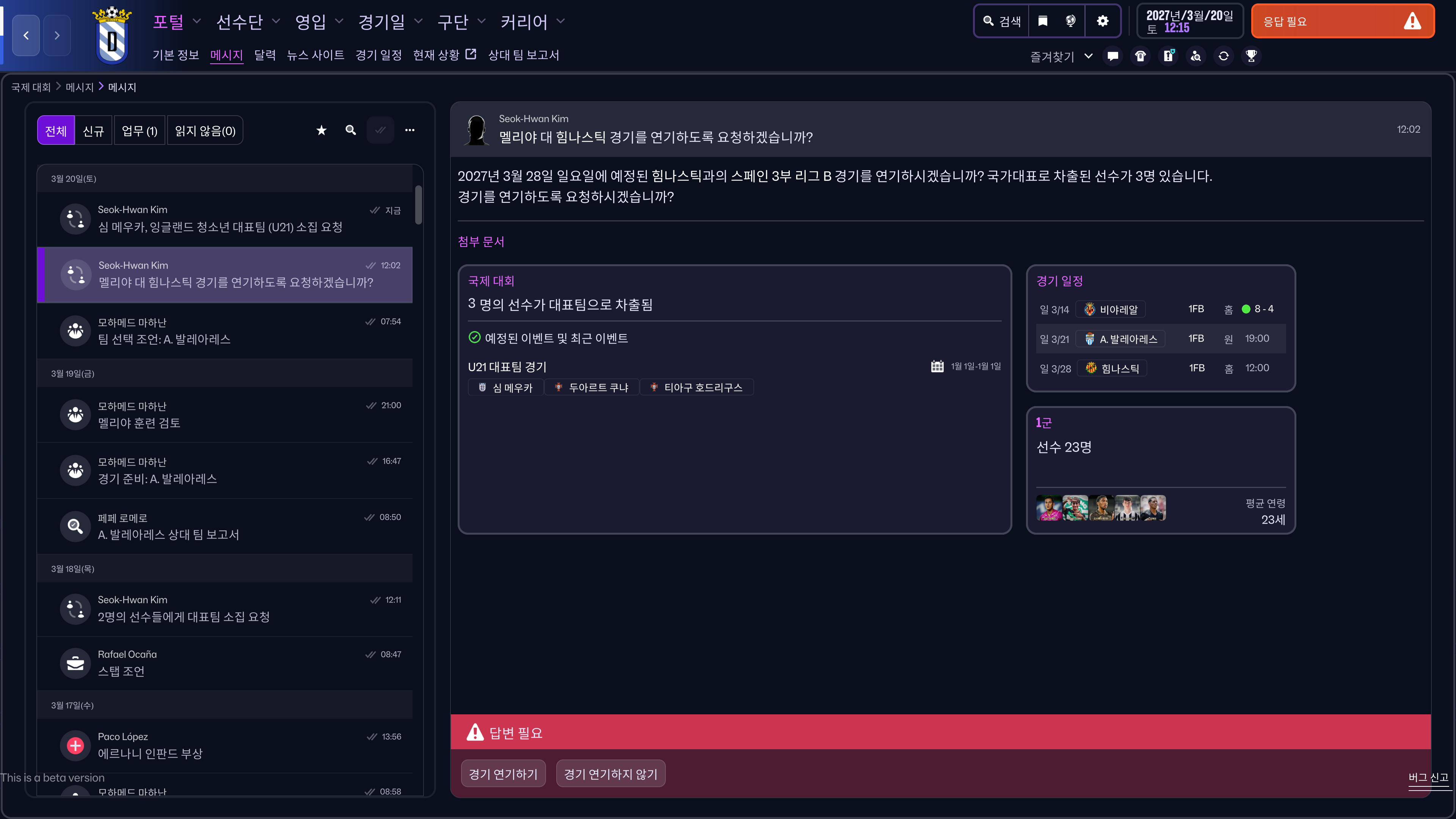Open the player scouting search shortcut icon
Viewport: 1456px width, 819px height.
click(1196, 56)
